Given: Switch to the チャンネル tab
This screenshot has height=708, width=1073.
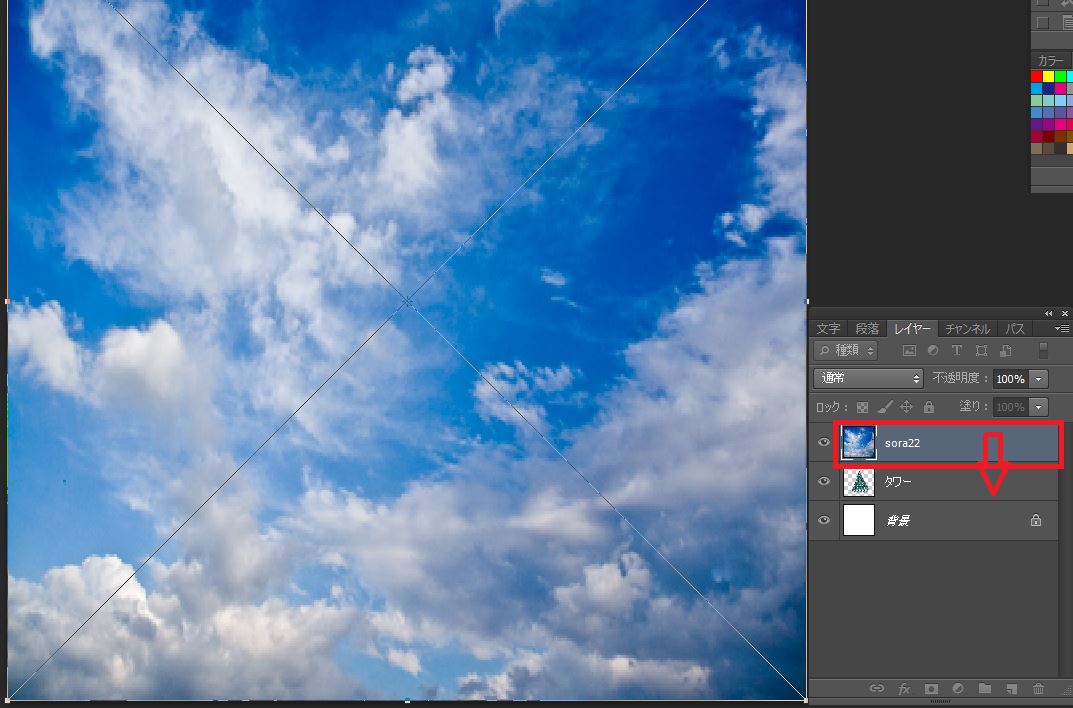Looking at the screenshot, I should (x=967, y=329).
